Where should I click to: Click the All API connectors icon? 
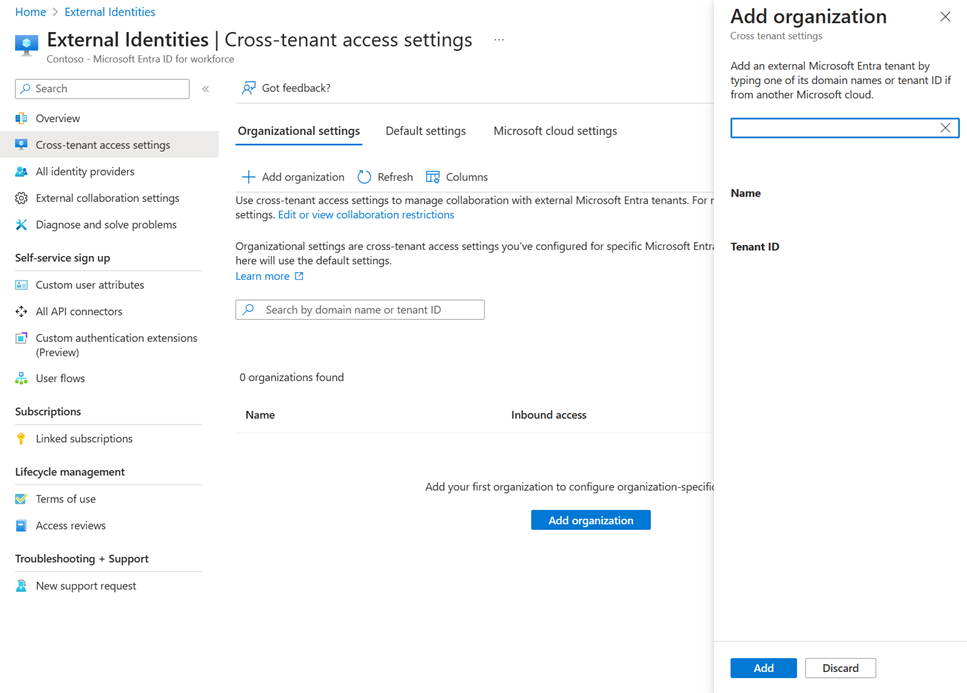[22, 311]
